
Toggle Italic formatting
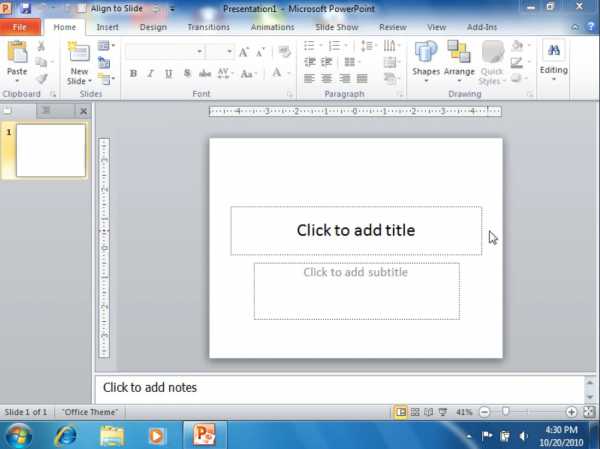(x=151, y=73)
